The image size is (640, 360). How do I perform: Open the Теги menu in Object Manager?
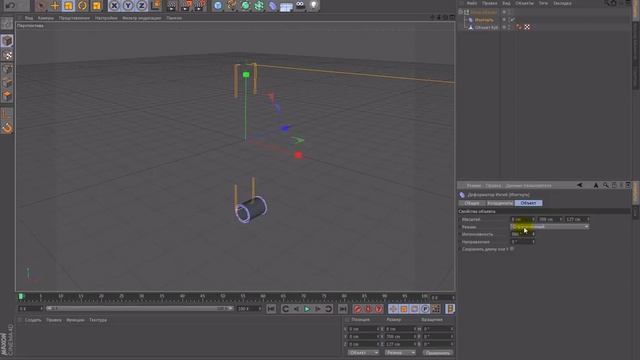[x=543, y=3]
